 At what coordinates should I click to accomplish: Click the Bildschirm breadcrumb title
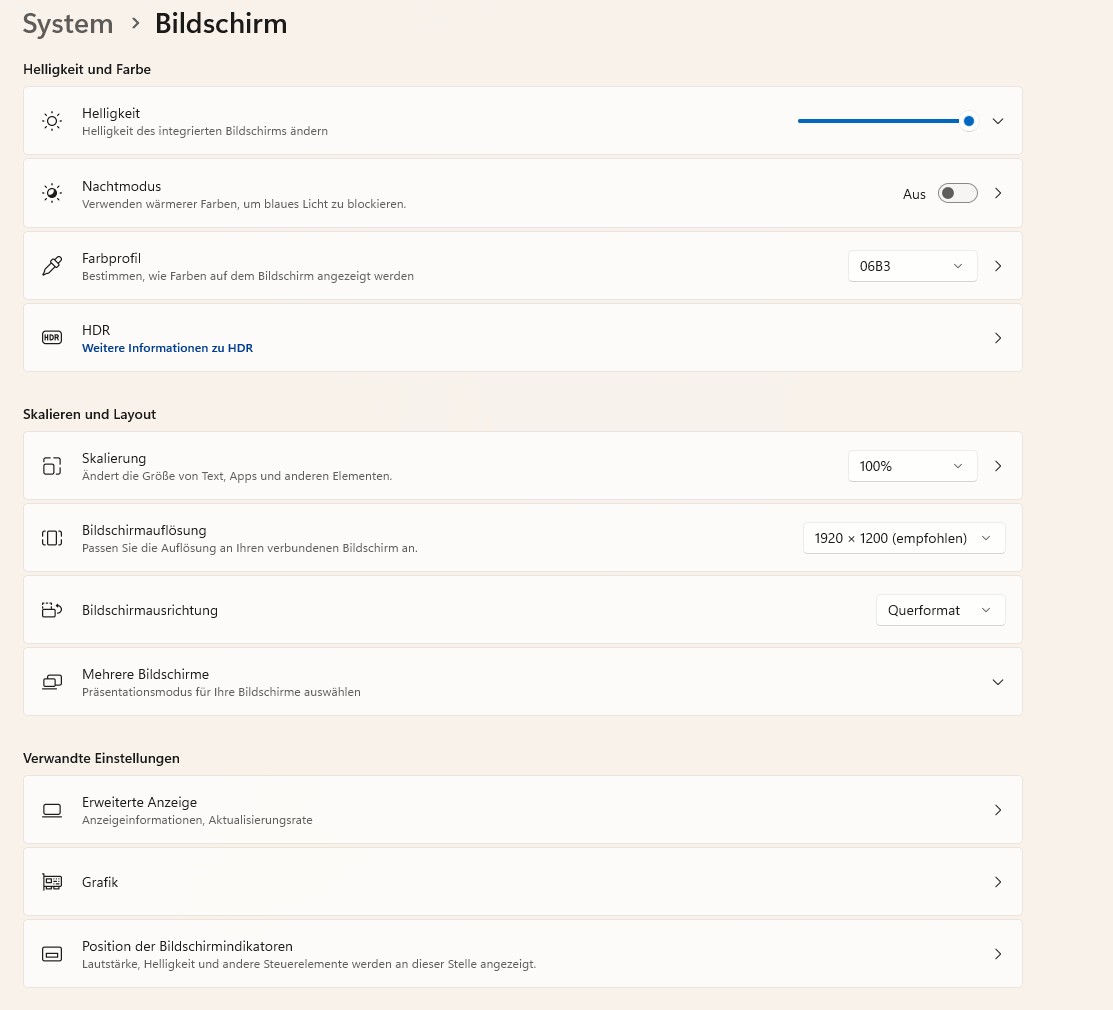tap(221, 23)
